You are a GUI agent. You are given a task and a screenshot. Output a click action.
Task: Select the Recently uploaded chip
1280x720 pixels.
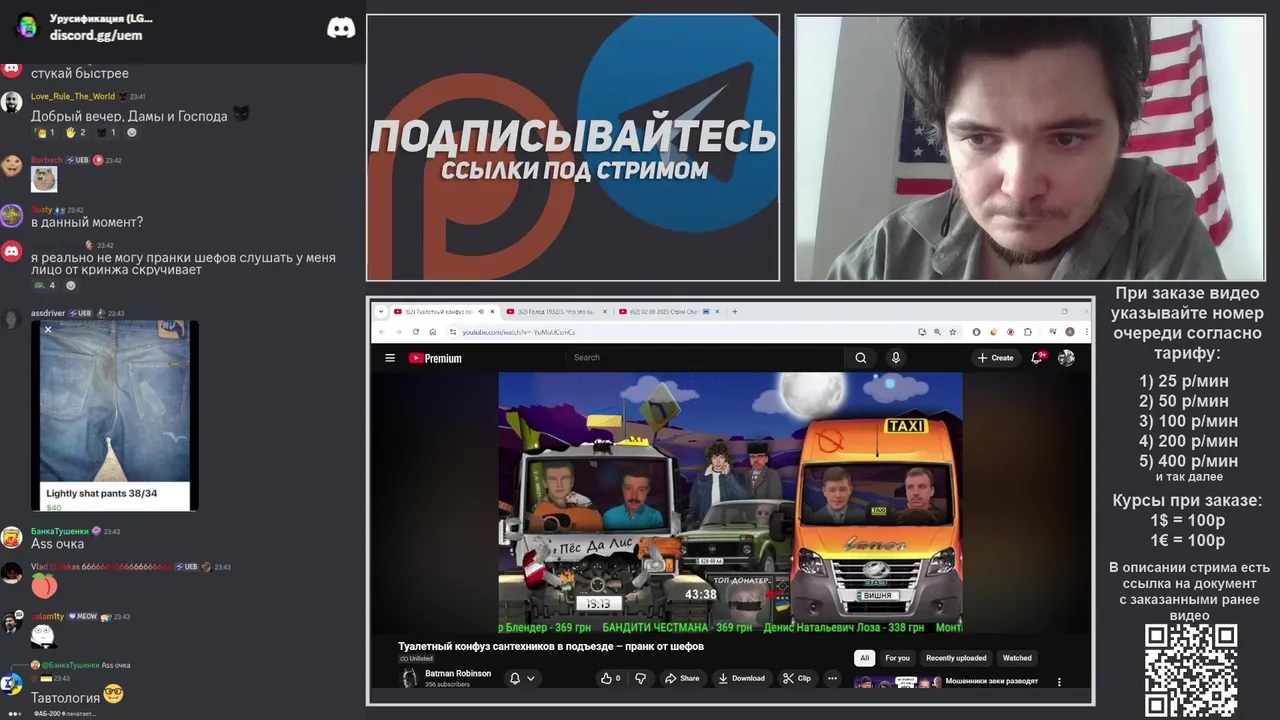956,658
